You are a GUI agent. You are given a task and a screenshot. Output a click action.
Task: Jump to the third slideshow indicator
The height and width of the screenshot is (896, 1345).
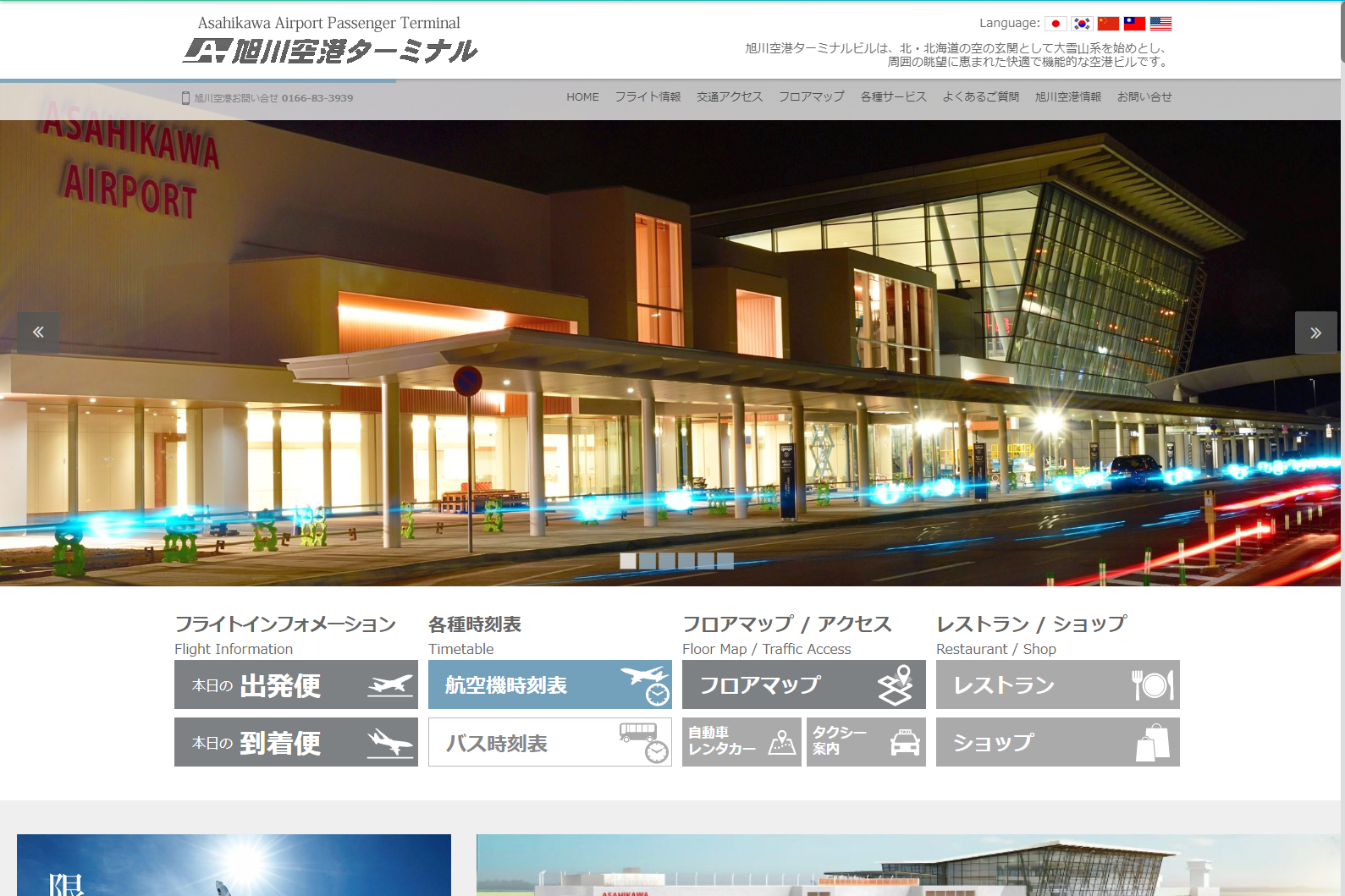click(x=667, y=560)
